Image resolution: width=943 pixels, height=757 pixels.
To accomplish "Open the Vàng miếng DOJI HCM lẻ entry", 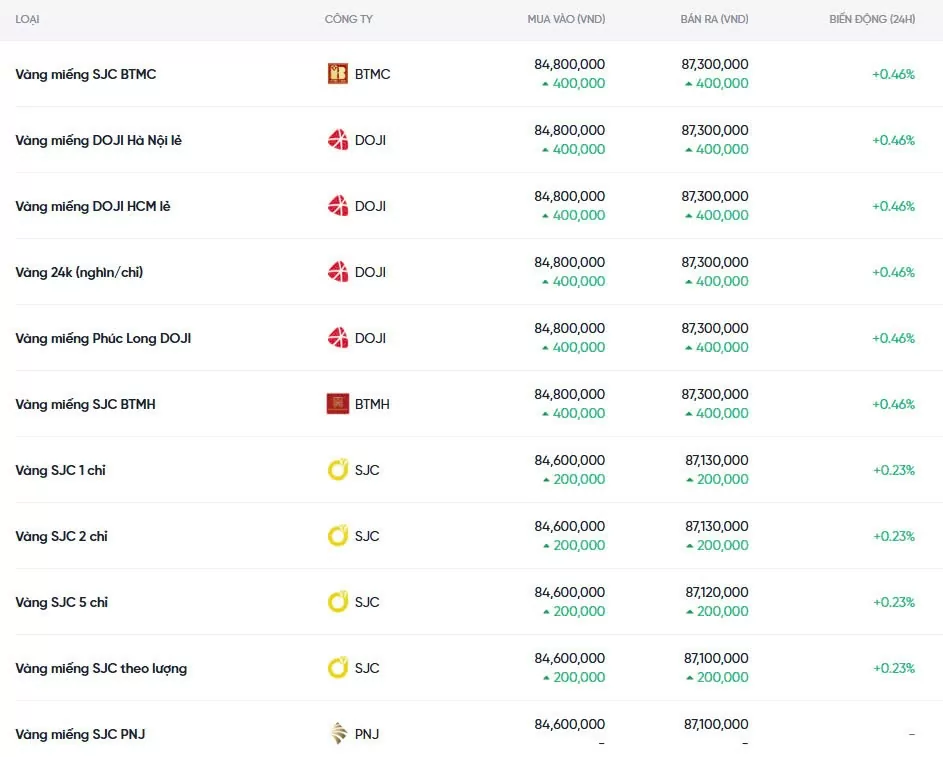I will point(93,207).
